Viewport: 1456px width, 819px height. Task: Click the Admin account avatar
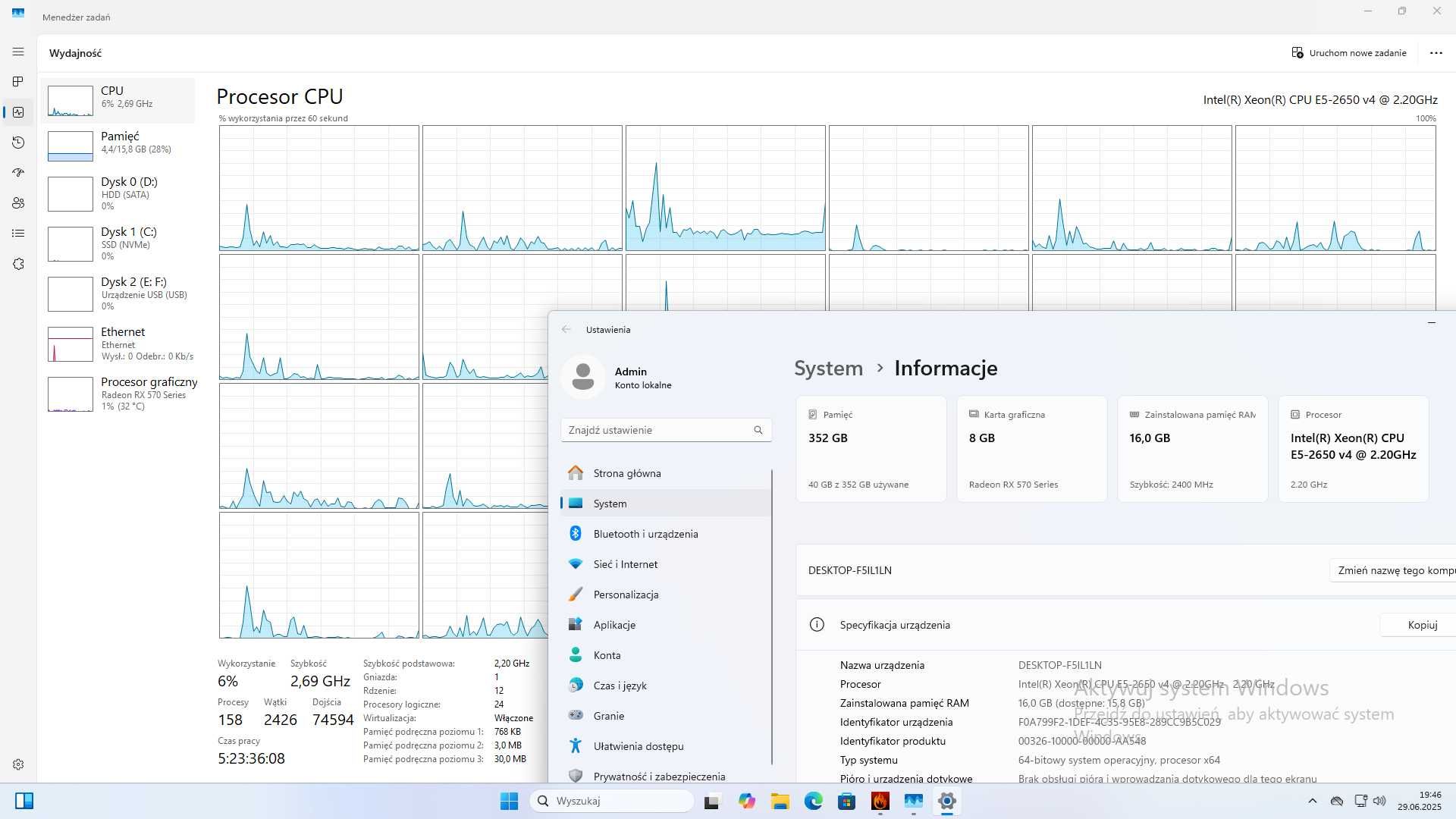pyautogui.click(x=582, y=377)
